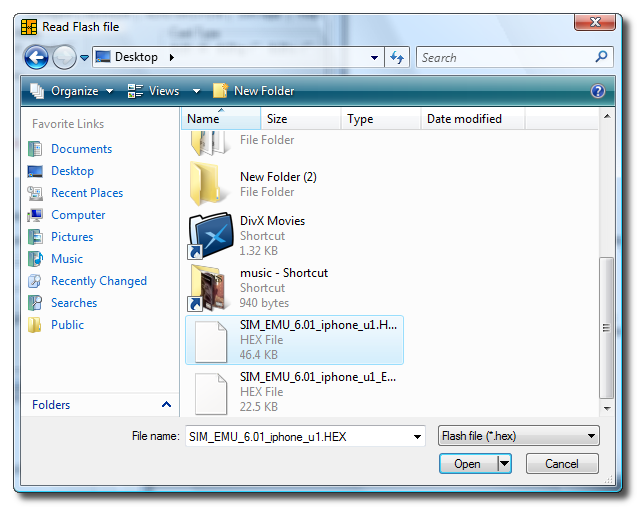Open the Desktop favorite link
Viewport: 637px width, 507px height.
[72, 171]
